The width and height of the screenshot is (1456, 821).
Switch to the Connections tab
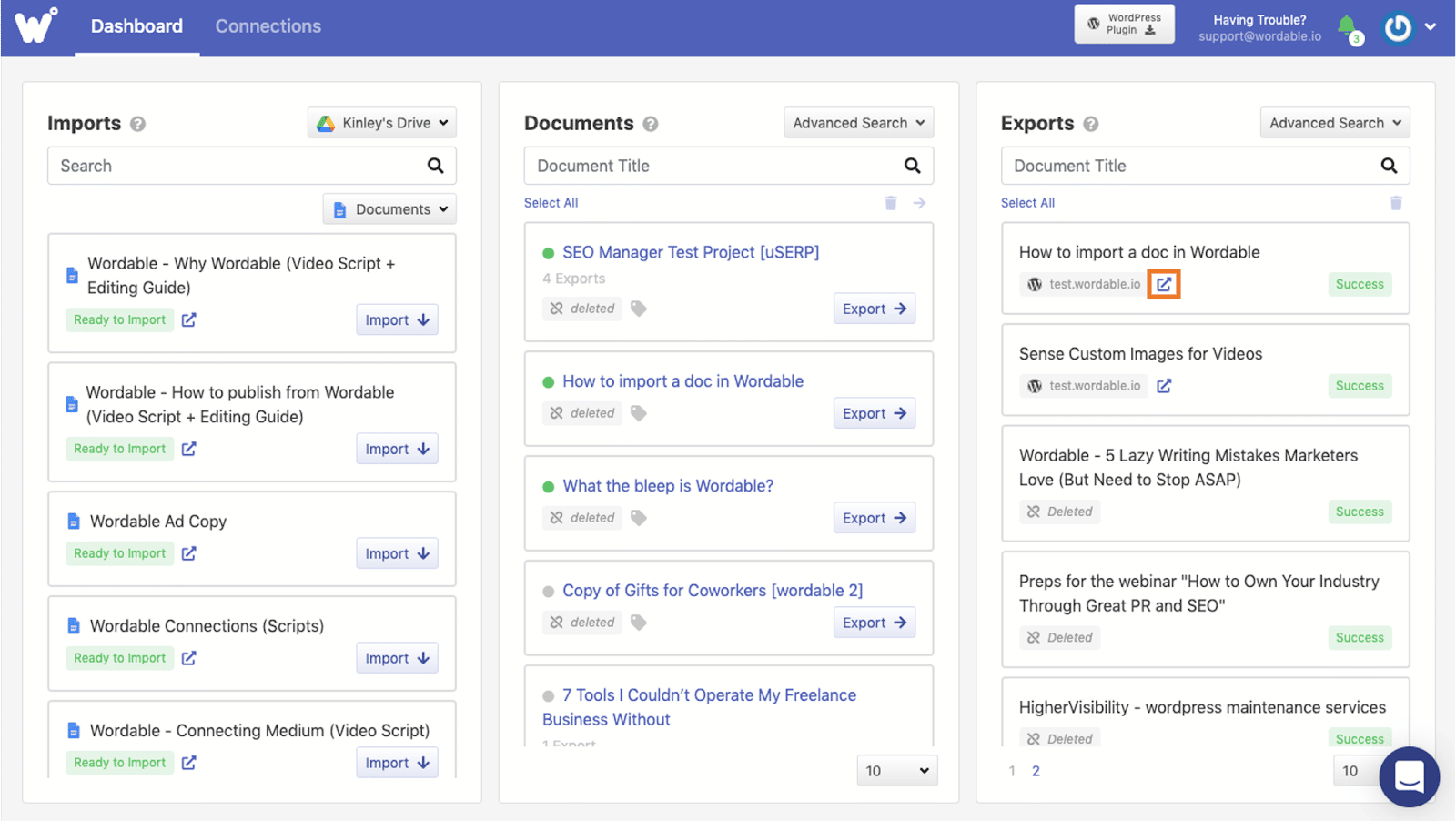tap(268, 25)
